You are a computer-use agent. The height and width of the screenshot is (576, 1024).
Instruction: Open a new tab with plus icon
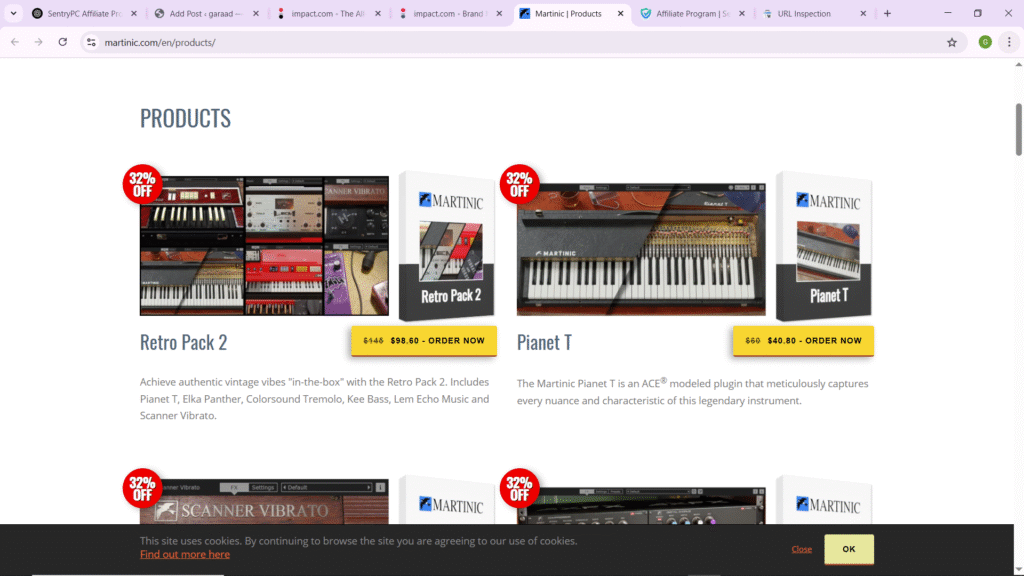pyautogui.click(x=887, y=13)
